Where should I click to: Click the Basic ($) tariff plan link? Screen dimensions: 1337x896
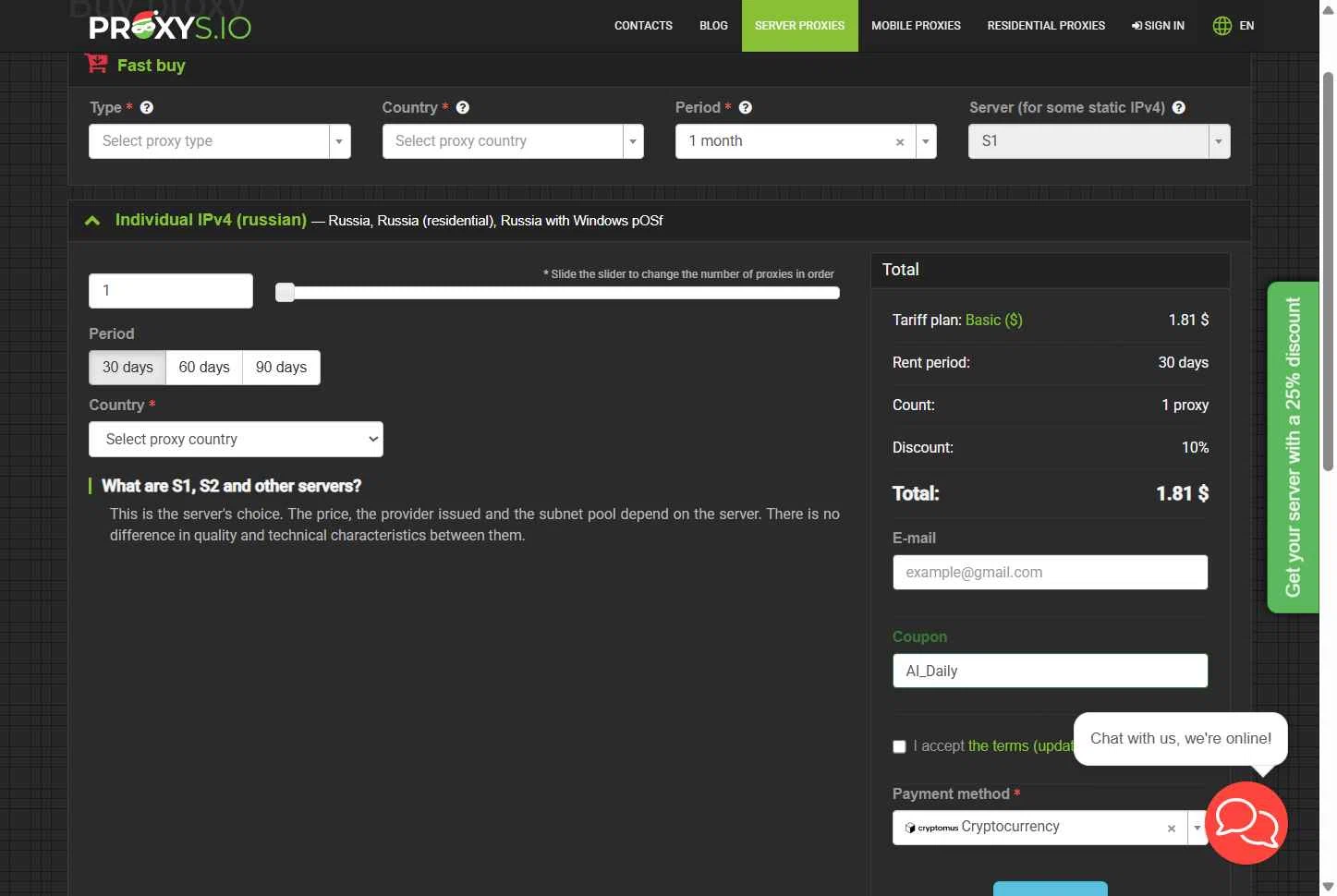[993, 320]
